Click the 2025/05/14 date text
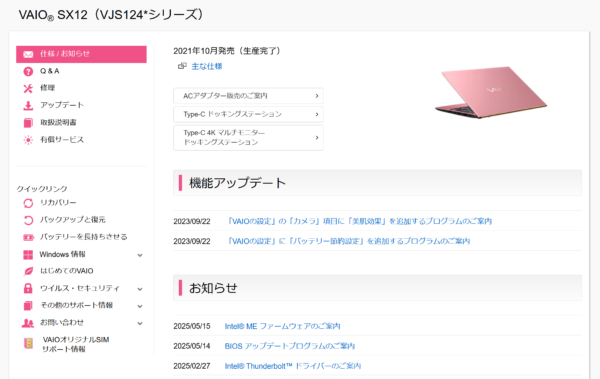The width and height of the screenshot is (600, 379). click(192, 346)
